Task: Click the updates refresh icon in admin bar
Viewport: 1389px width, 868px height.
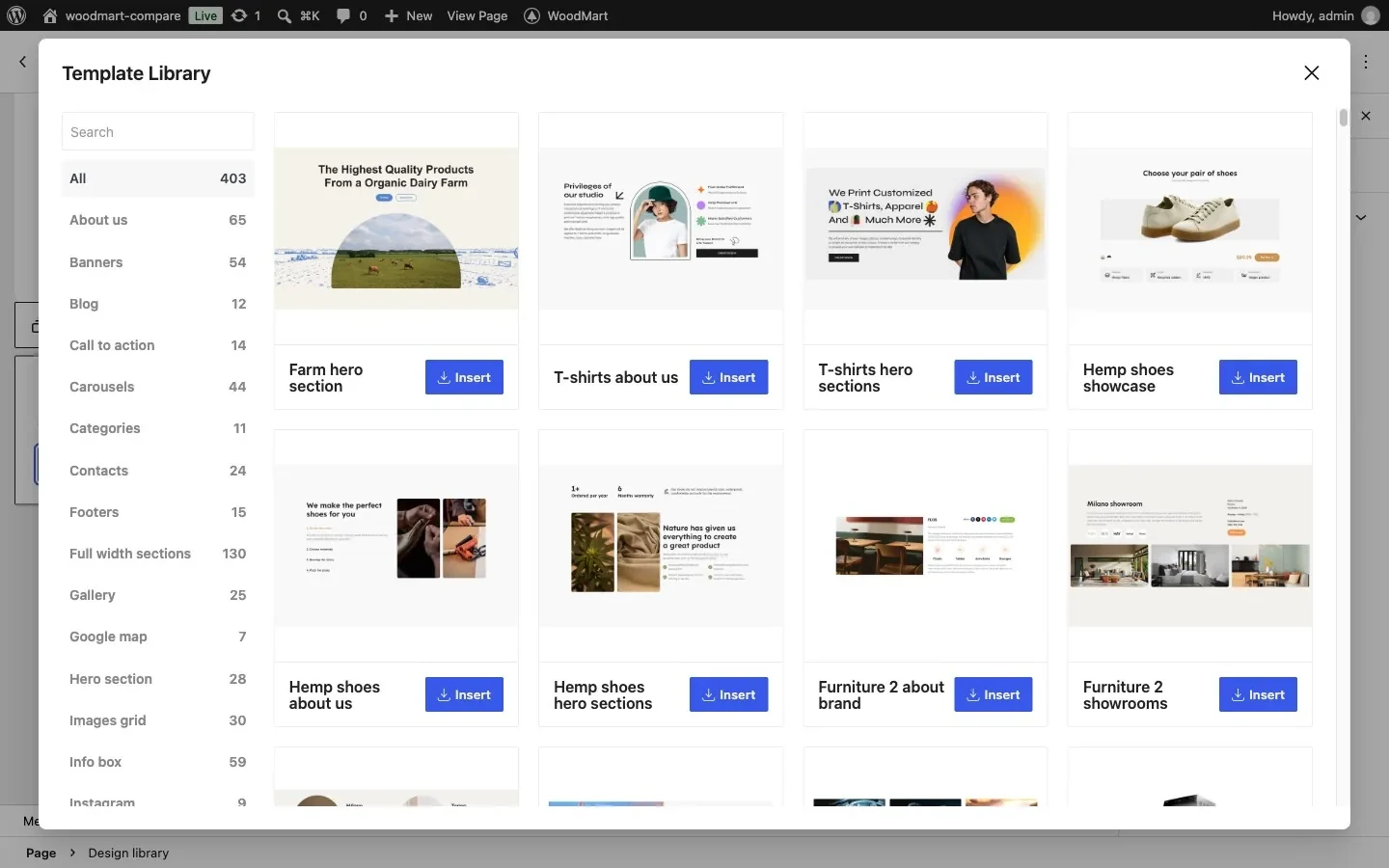Action: coord(239,15)
